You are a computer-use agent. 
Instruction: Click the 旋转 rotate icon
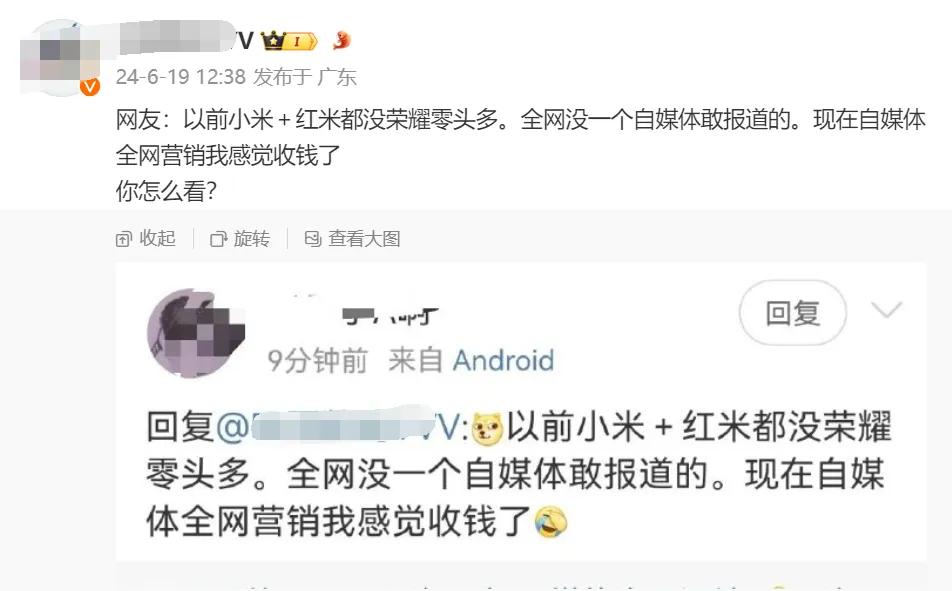click(218, 239)
